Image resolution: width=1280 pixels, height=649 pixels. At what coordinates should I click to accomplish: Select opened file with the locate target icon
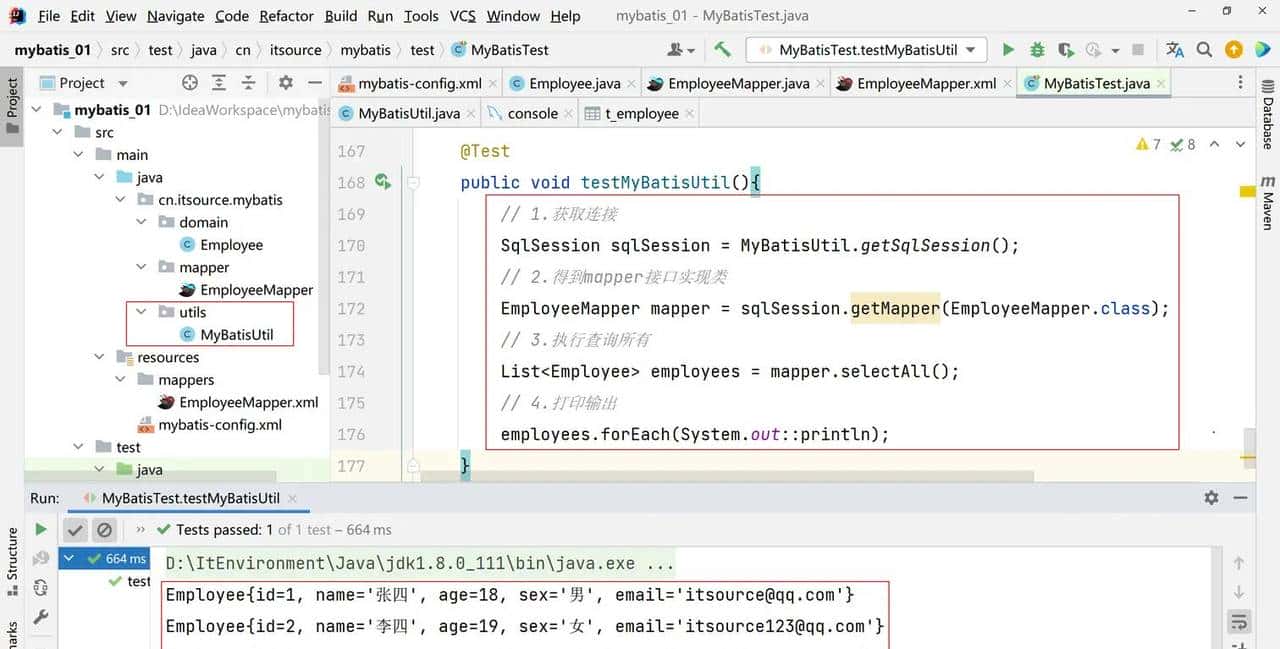[x=190, y=83]
